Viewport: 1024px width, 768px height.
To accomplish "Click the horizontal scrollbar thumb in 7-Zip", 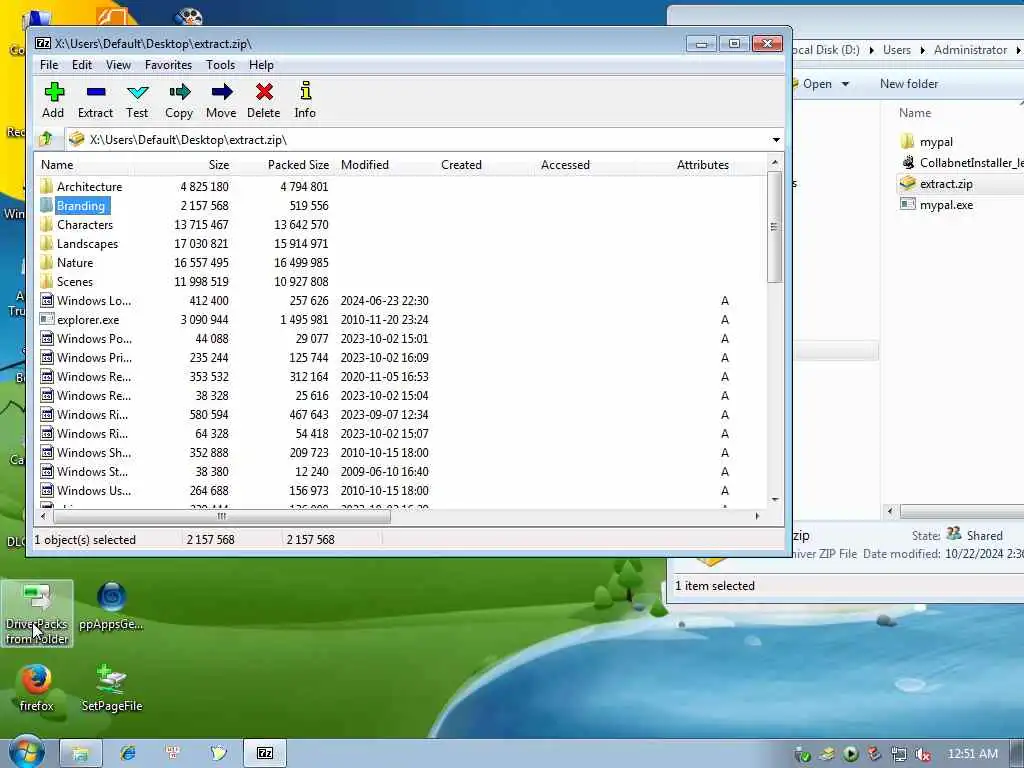I will [221, 516].
